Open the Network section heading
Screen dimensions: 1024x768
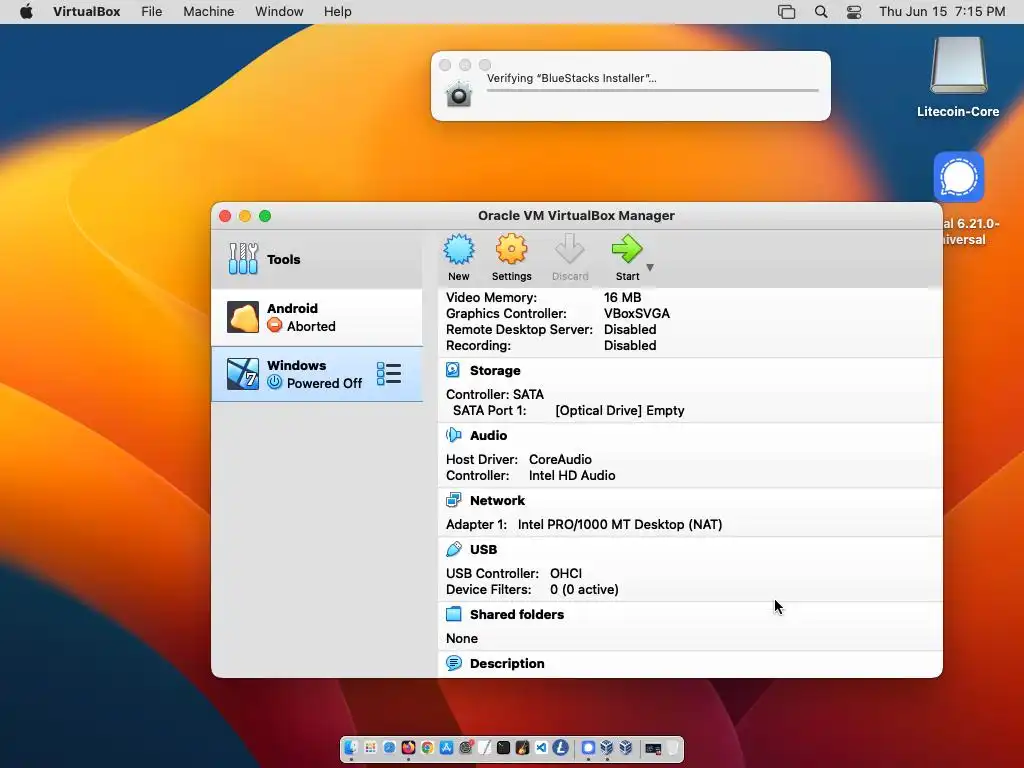click(x=497, y=500)
